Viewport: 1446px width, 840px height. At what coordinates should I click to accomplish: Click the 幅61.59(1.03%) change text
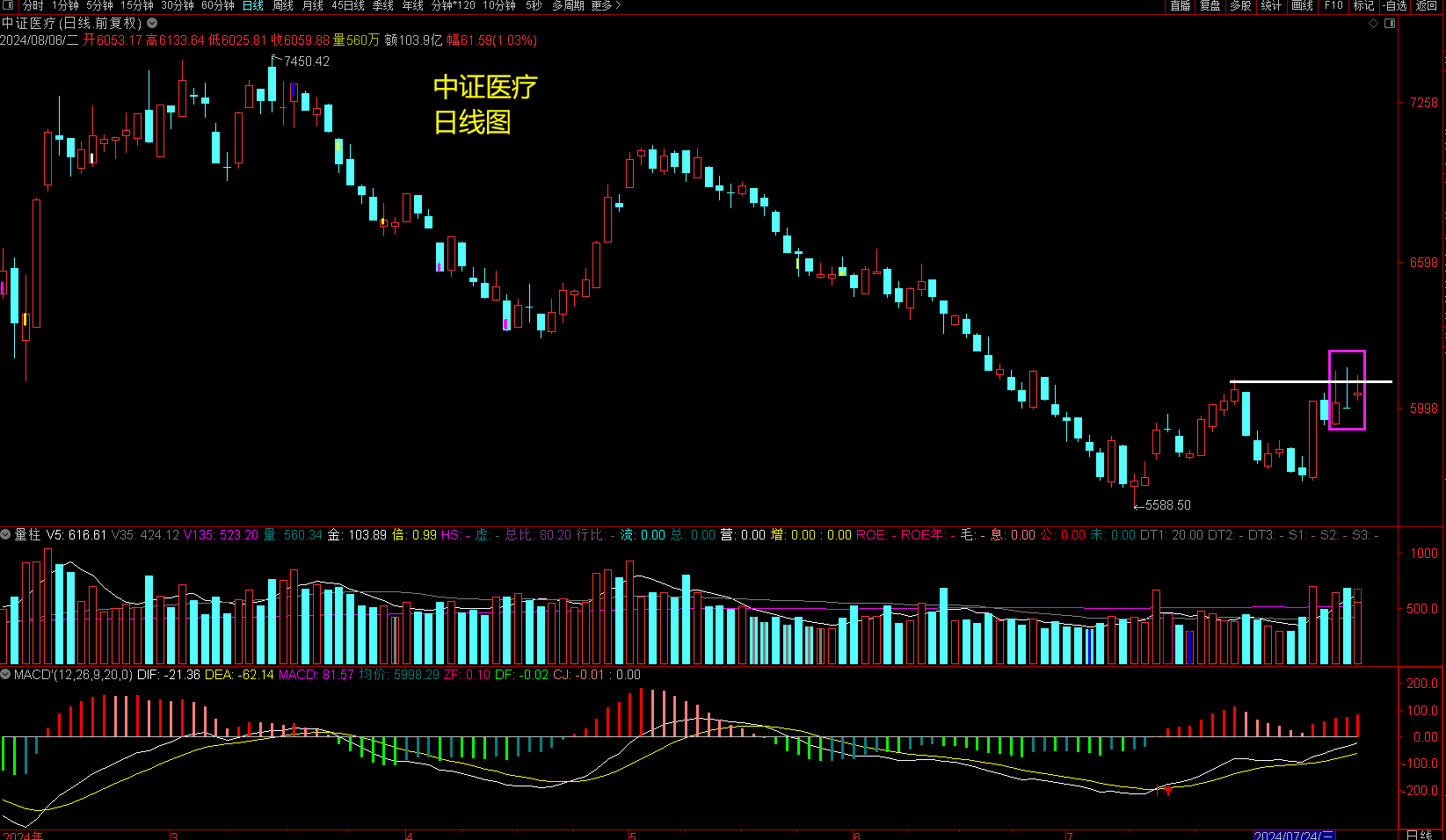[492, 40]
